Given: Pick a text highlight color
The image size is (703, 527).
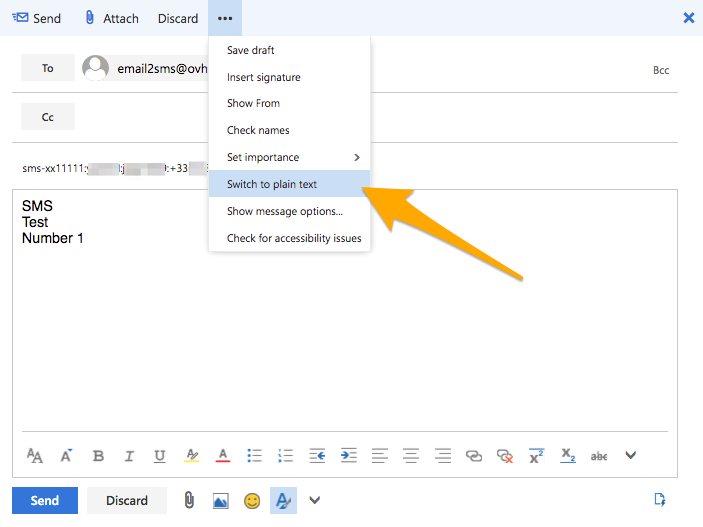Looking at the screenshot, I should click(x=191, y=456).
